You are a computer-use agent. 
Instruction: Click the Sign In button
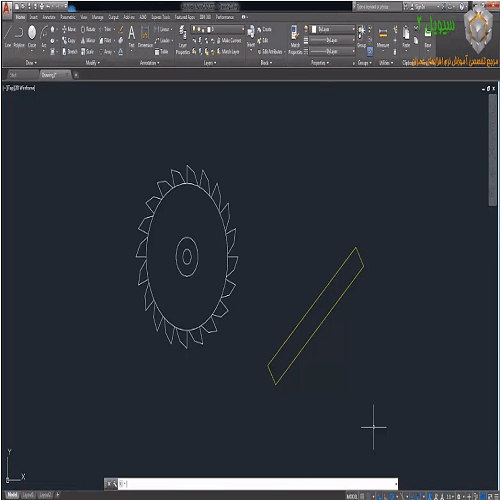tap(418, 6)
